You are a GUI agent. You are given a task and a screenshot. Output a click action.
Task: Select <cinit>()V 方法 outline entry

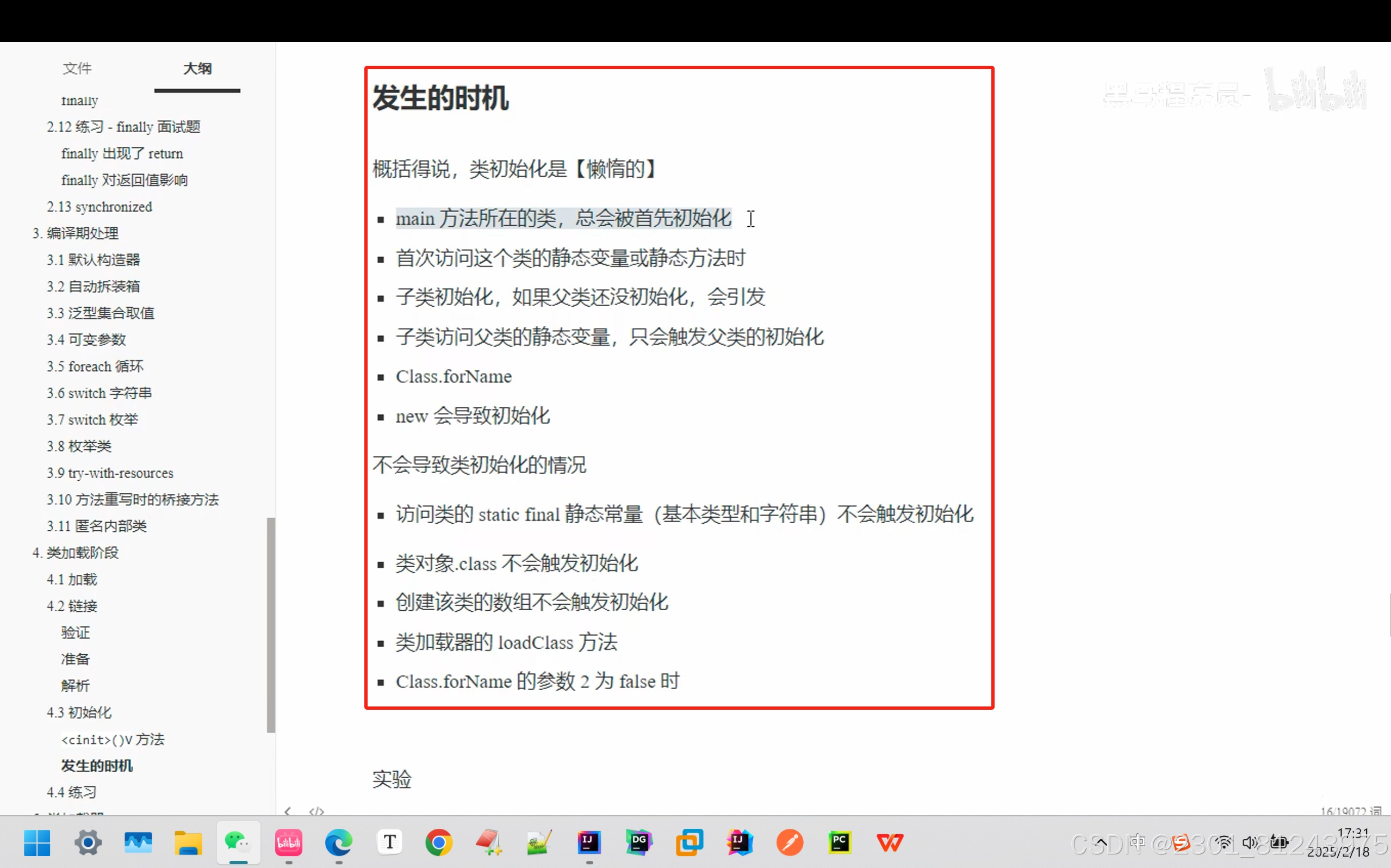[x=113, y=740]
